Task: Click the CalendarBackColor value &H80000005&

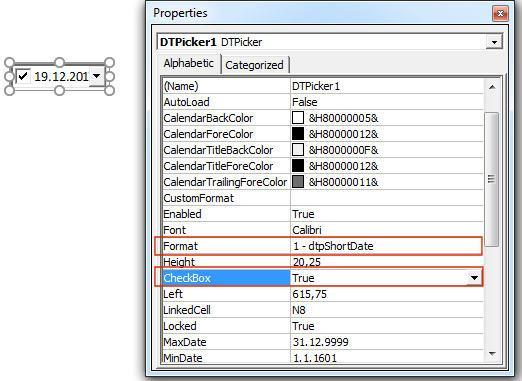Action: tap(343, 118)
